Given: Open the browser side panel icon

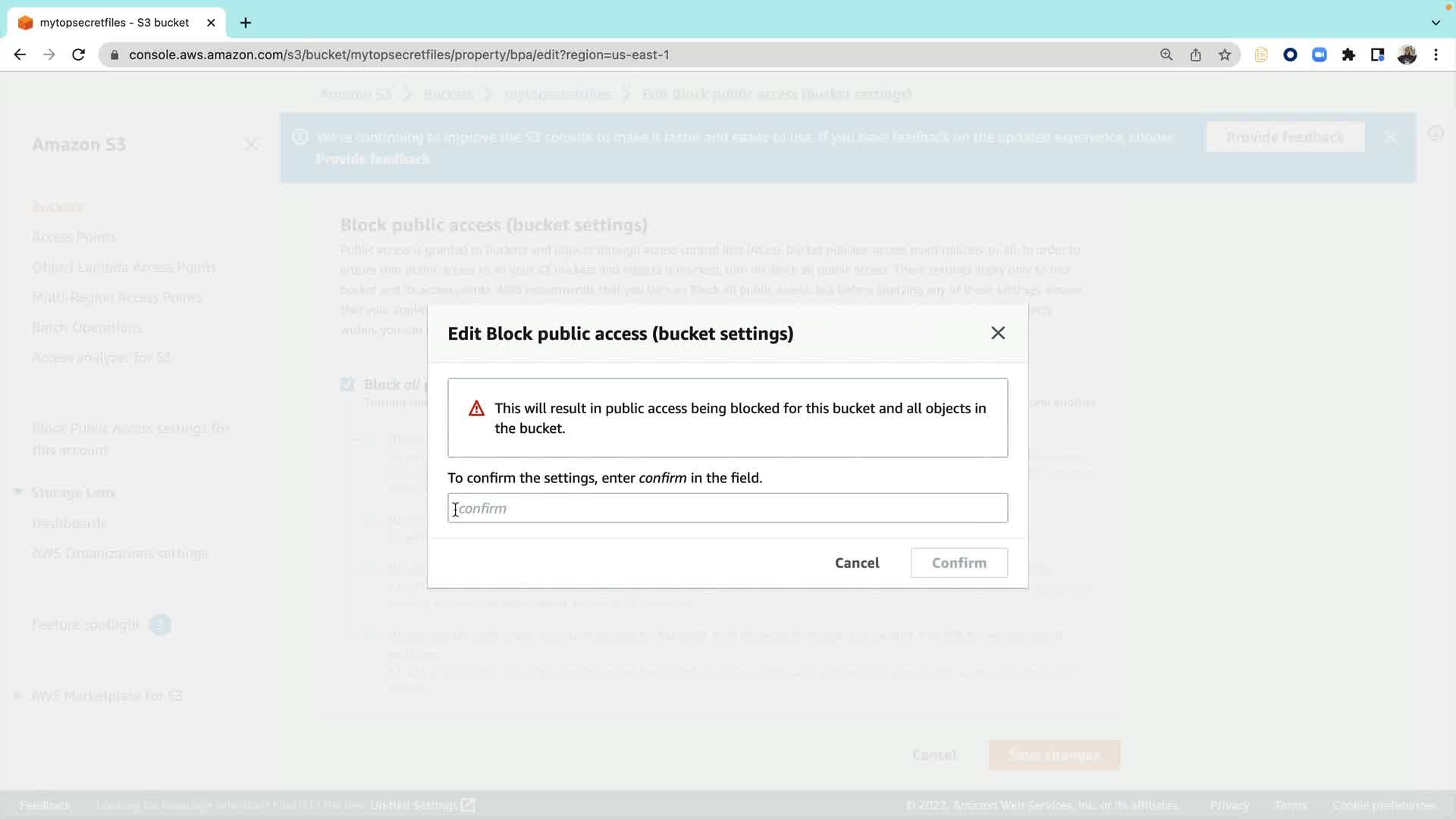Looking at the screenshot, I should click(1377, 55).
